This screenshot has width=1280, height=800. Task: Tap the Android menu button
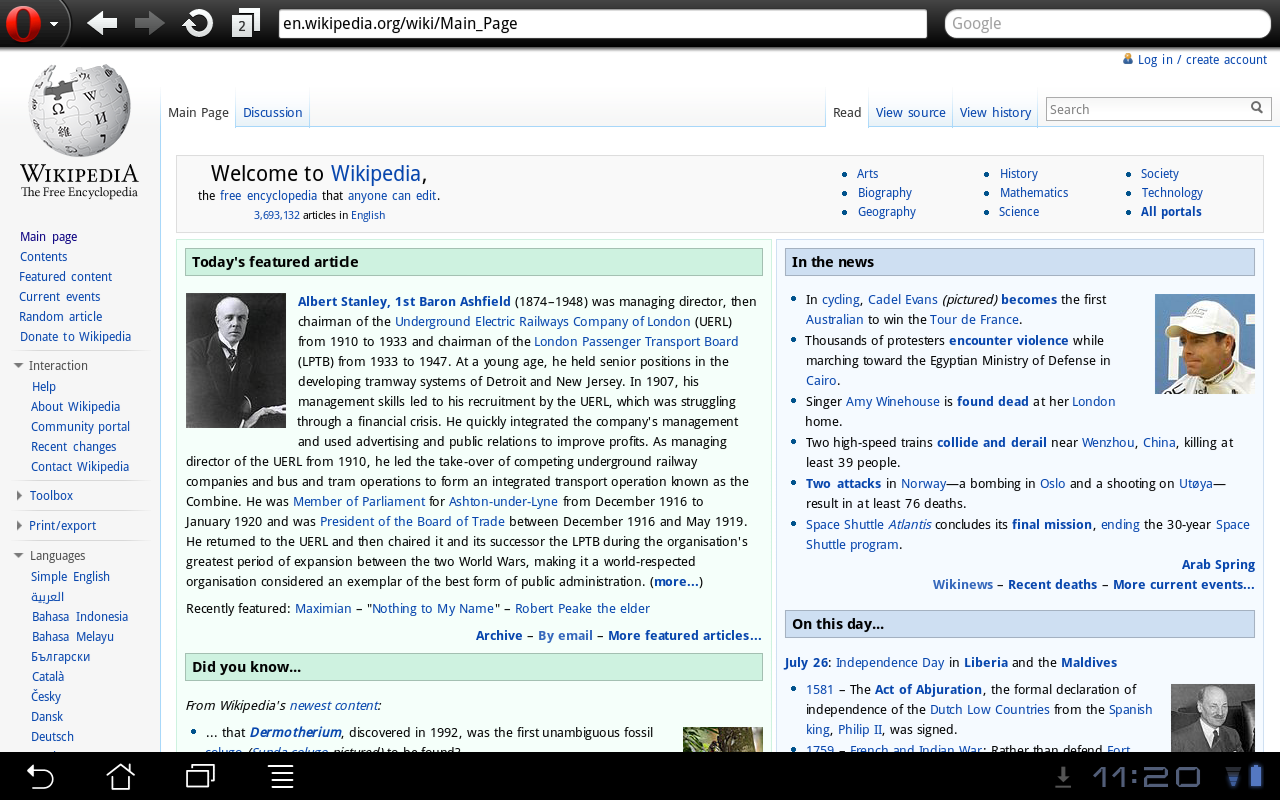pyautogui.click(x=281, y=776)
